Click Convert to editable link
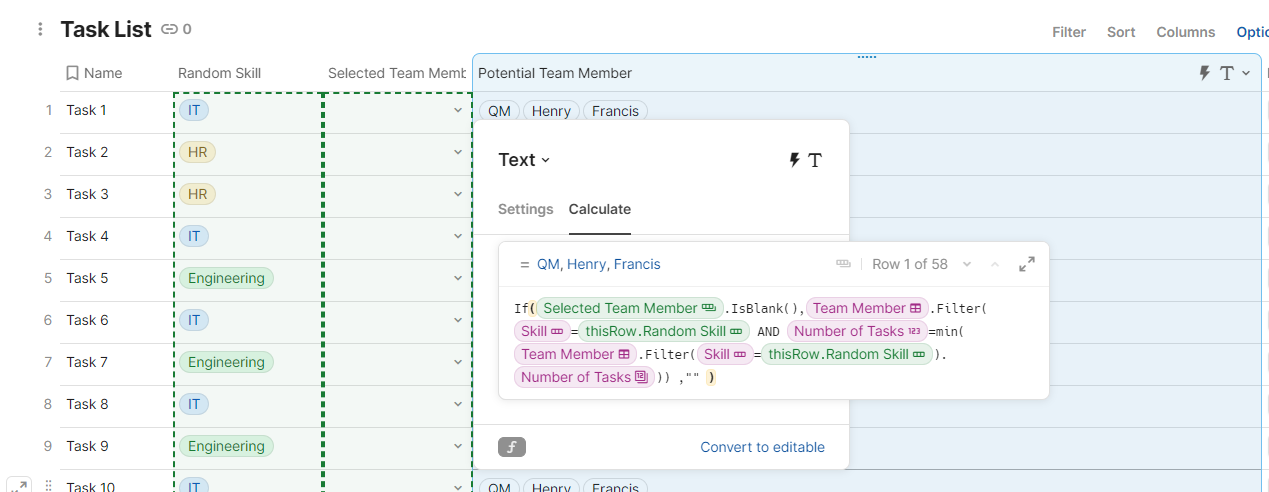This screenshot has height=492, width=1269. [x=763, y=447]
